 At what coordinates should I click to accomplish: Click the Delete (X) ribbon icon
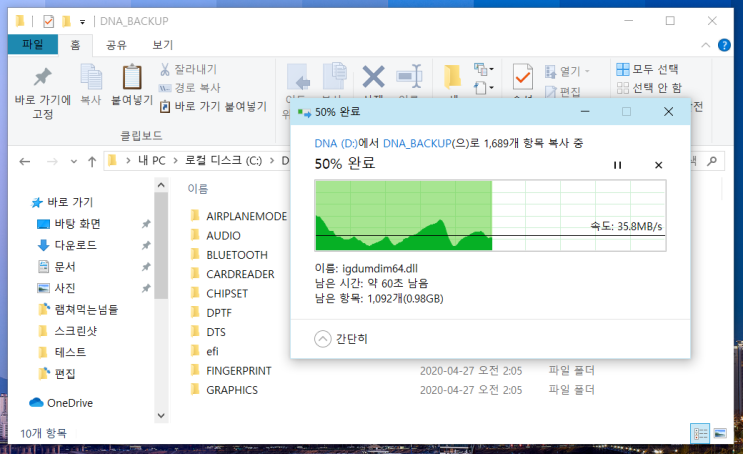[373, 77]
